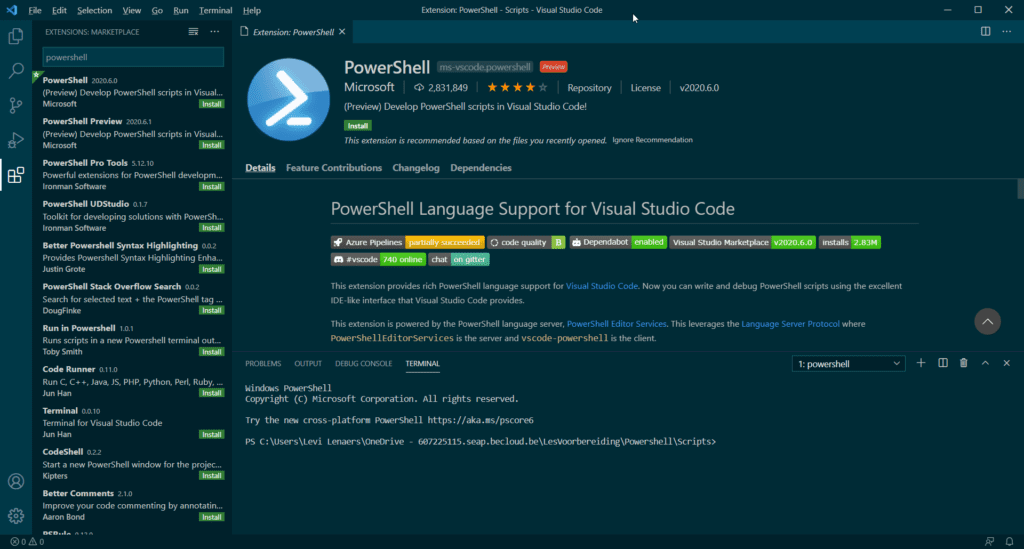1024x549 pixels.
Task: Create a new terminal with plus icon
Action: click(x=921, y=363)
